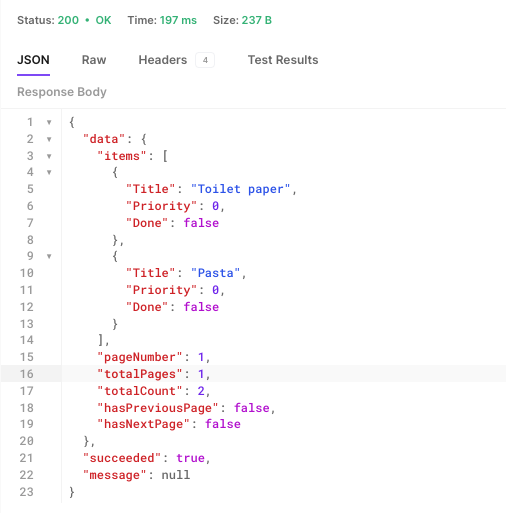Collapse the first item object on line 4
Viewport: 506px width, 513px height.
(x=49, y=172)
